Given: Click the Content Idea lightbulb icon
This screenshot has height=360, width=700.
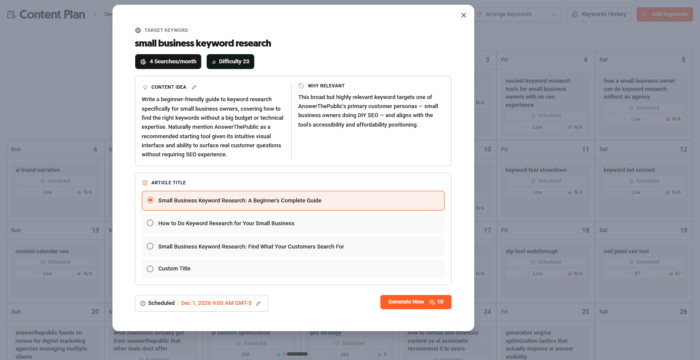Looking at the screenshot, I should [x=145, y=87].
